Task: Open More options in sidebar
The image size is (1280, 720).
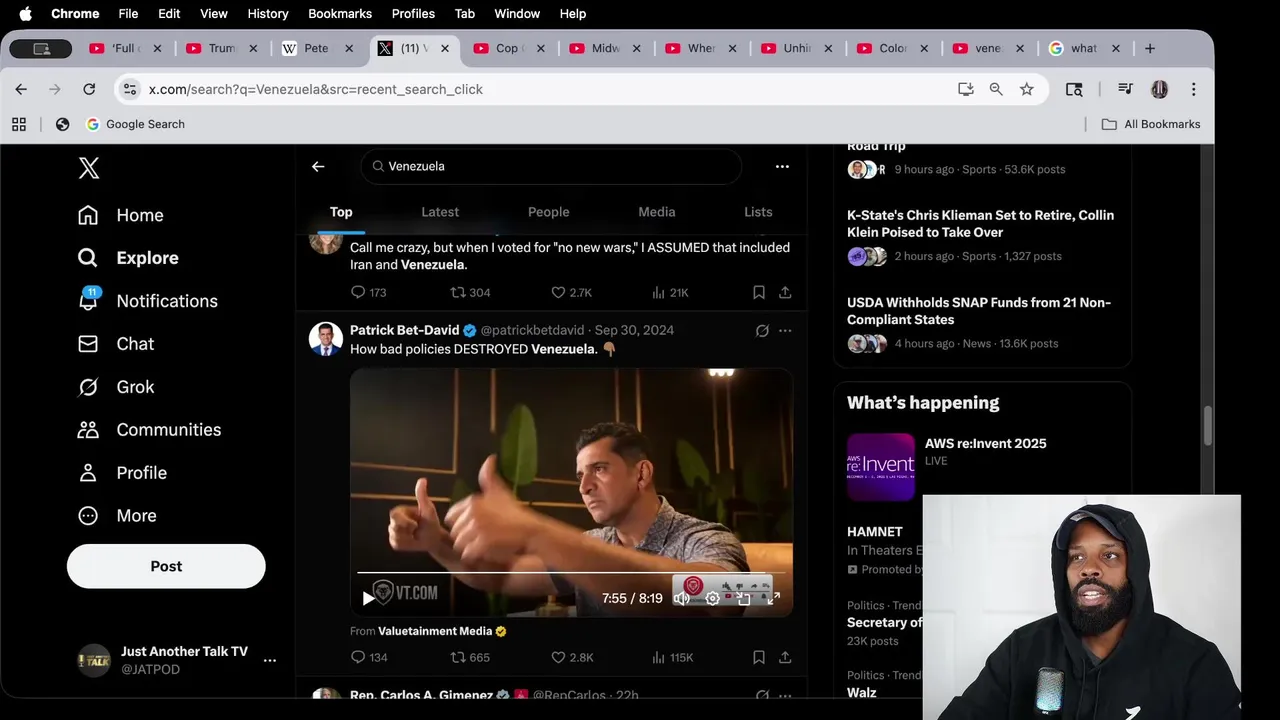Action: [x=117, y=516]
